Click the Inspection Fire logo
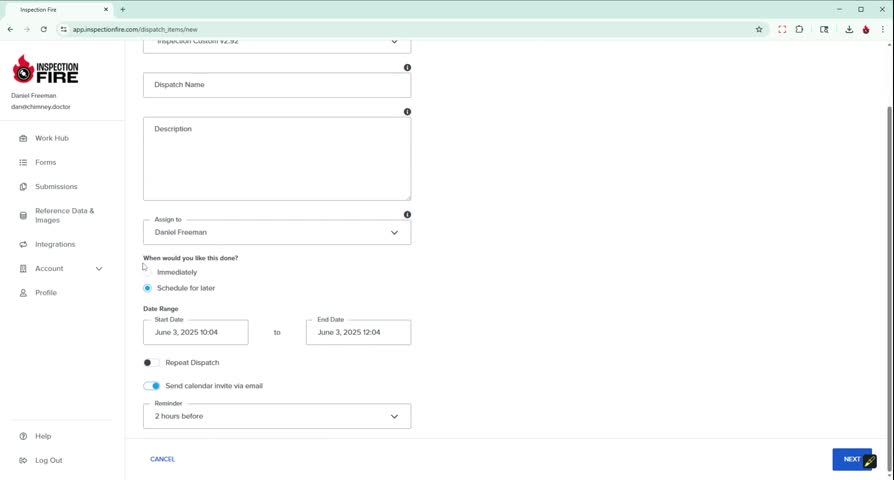The height and width of the screenshot is (480, 894). [46, 70]
